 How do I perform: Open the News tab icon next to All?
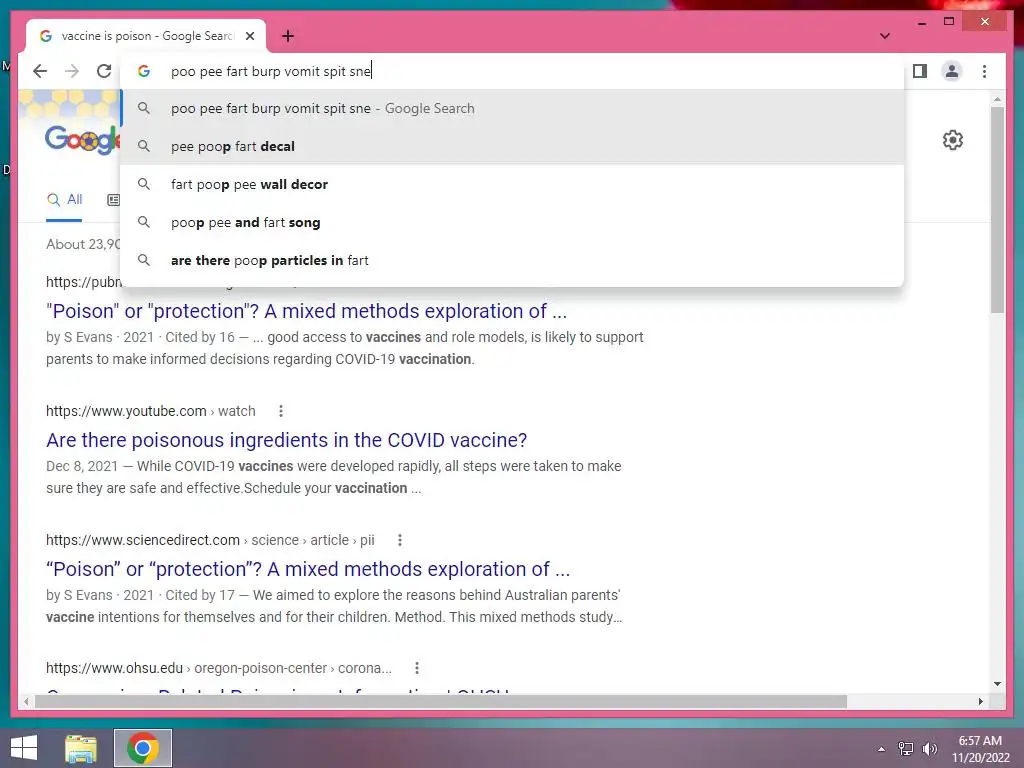(114, 200)
